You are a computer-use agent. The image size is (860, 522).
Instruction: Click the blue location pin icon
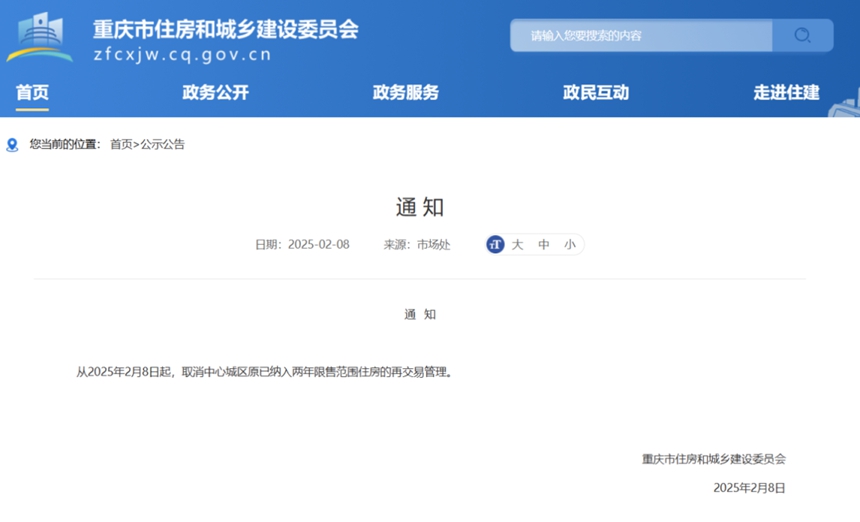12,145
